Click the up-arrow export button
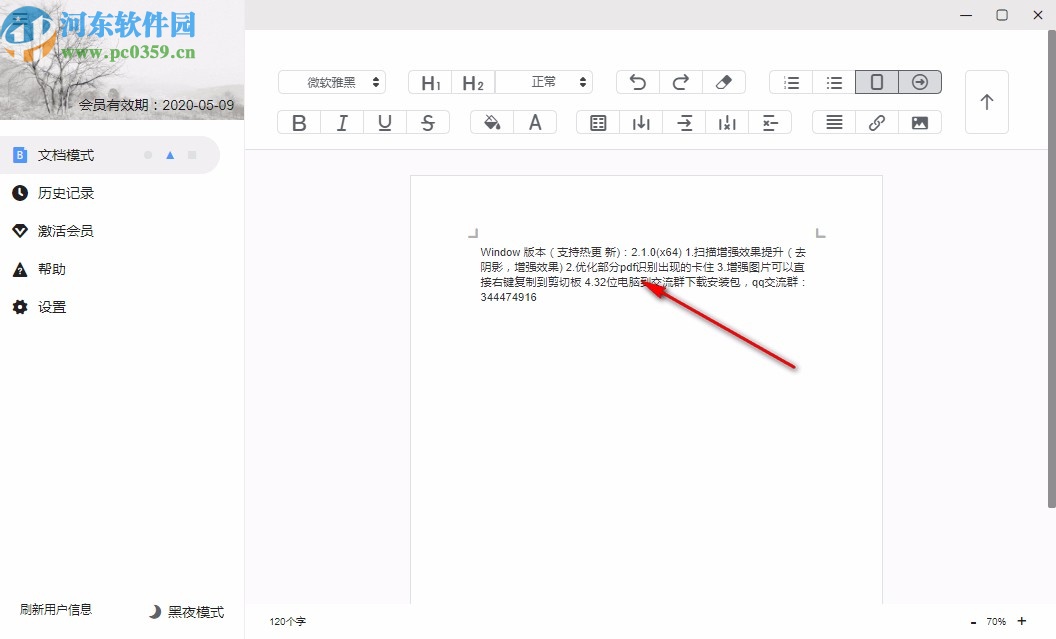This screenshot has width=1056, height=639. (x=987, y=102)
